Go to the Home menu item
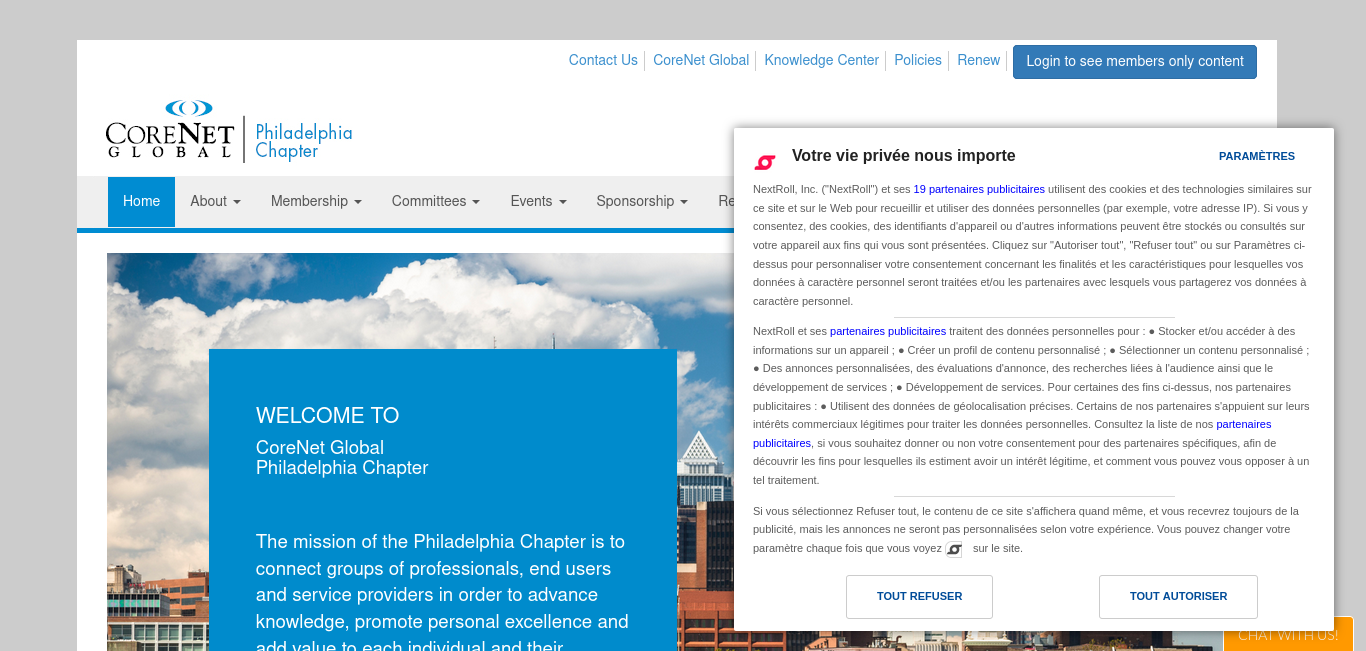Viewport: 1366px width, 651px height. 141,201
